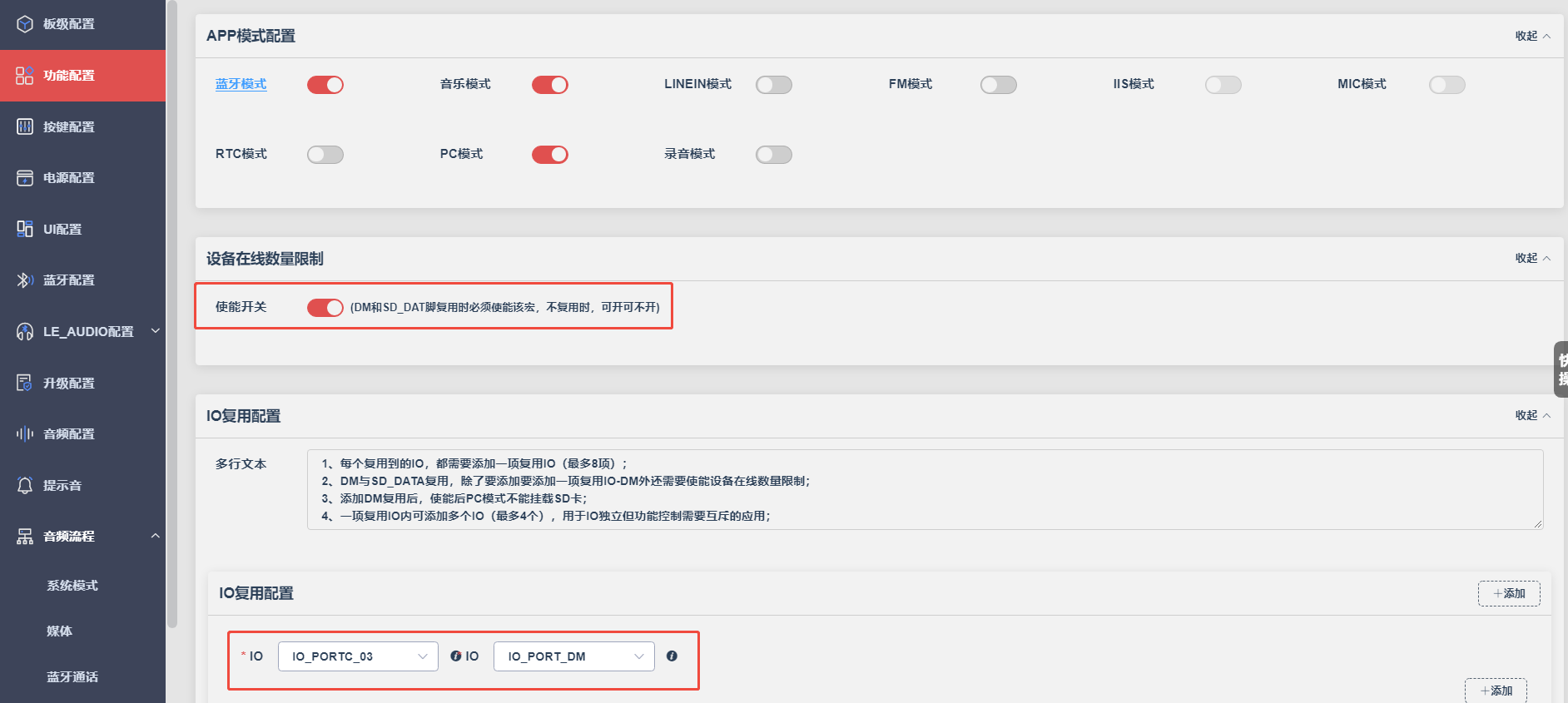This screenshot has width=1568, height=703.
Task: Click the 电源配置 sidebar icon
Action: click(25, 178)
